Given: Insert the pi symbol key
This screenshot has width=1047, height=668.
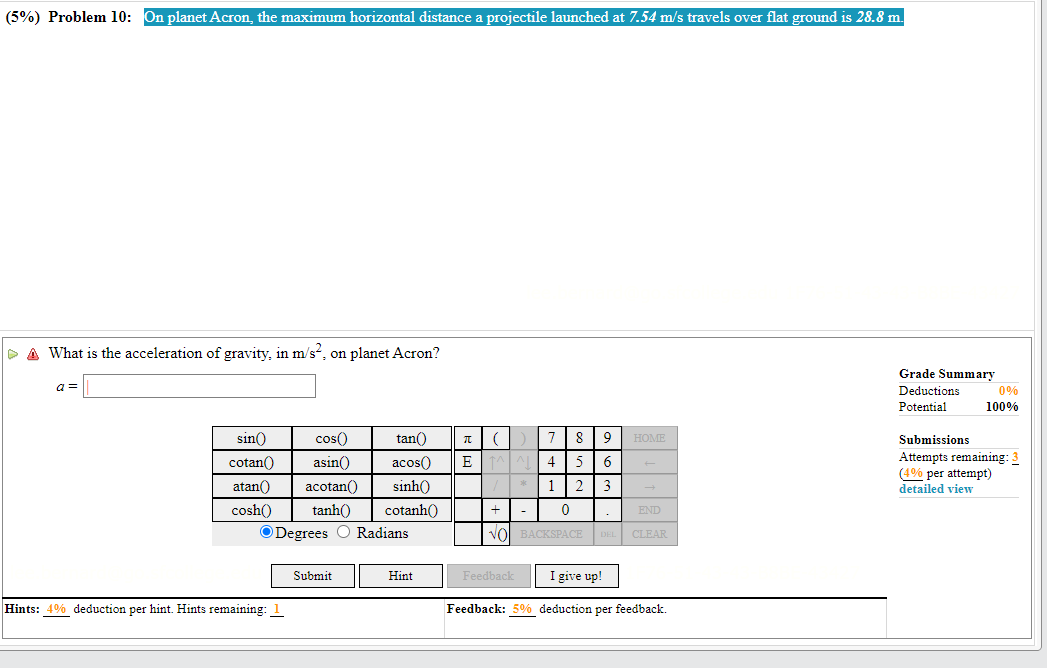Looking at the screenshot, I should pyautogui.click(x=467, y=438).
